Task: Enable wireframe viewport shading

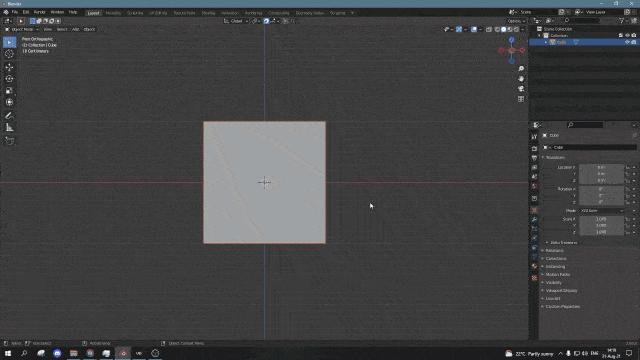Action: [x=497, y=29]
